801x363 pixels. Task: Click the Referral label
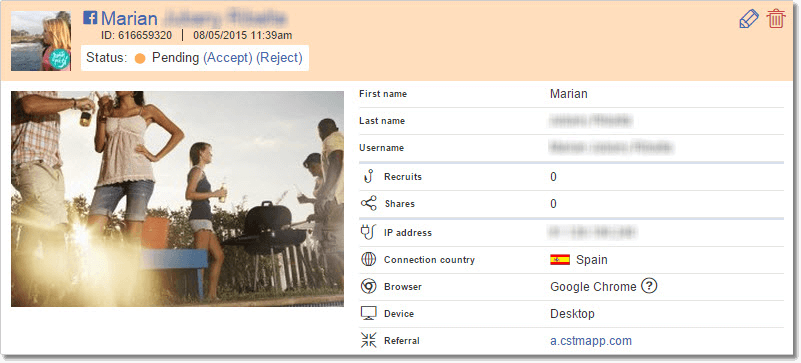[402, 341]
